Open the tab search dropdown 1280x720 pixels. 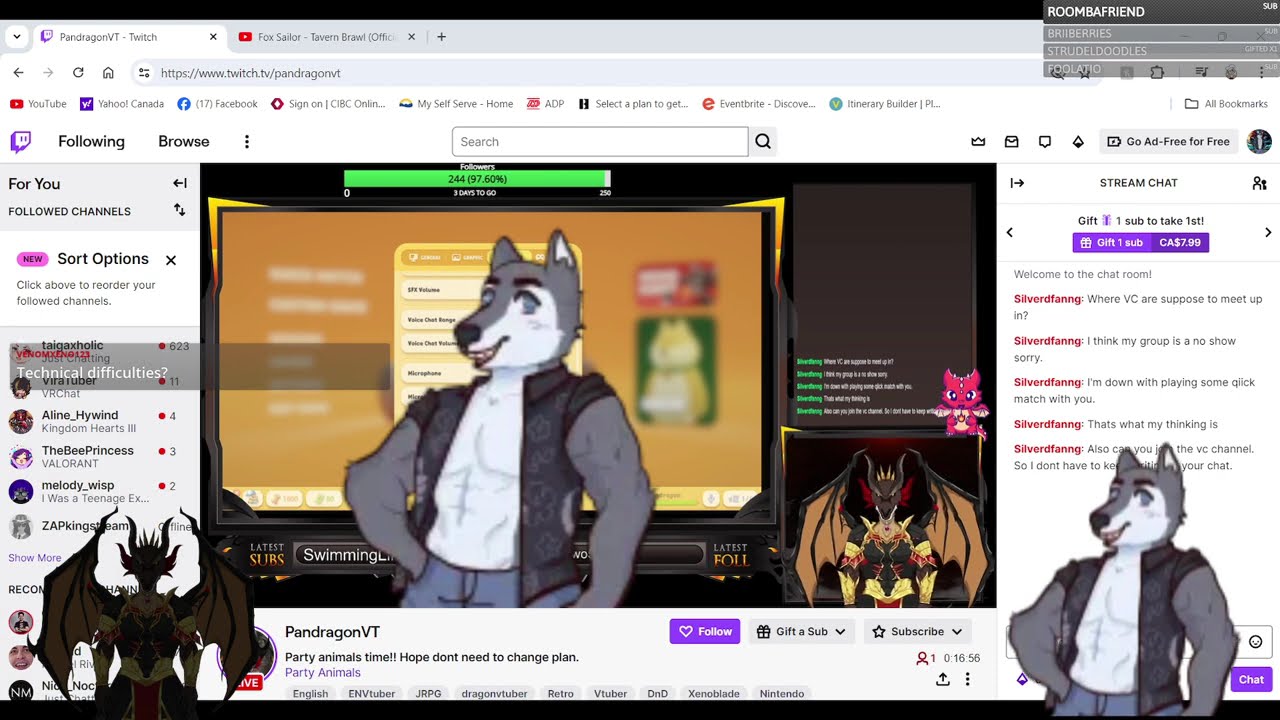tap(17, 37)
